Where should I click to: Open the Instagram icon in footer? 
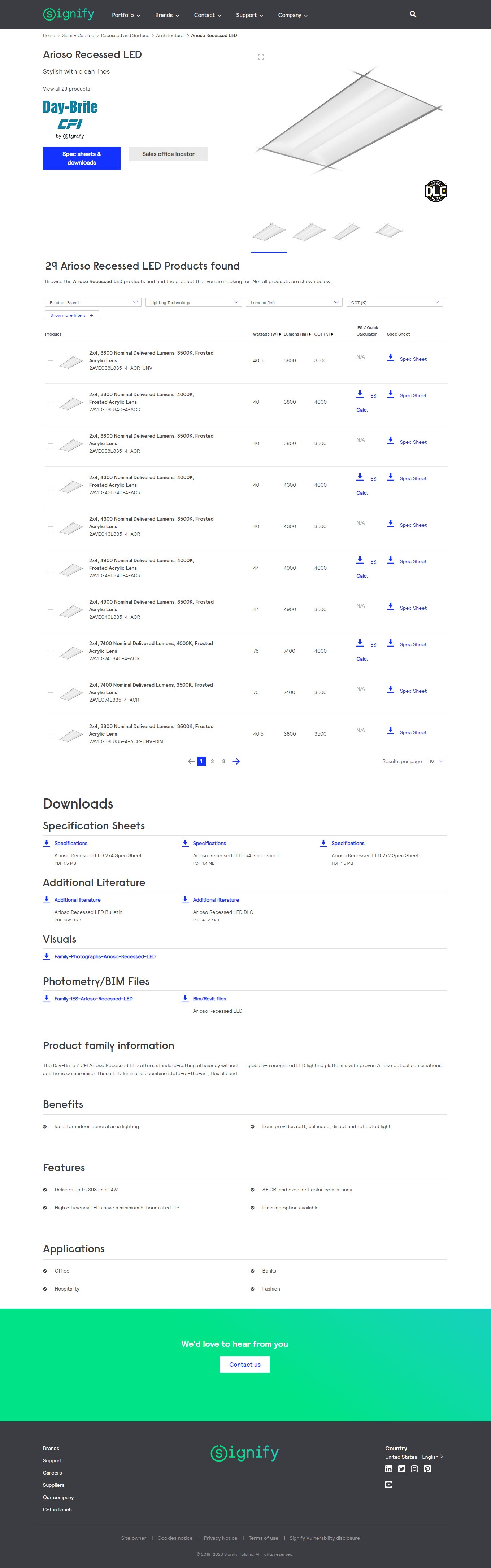pyautogui.click(x=414, y=1469)
